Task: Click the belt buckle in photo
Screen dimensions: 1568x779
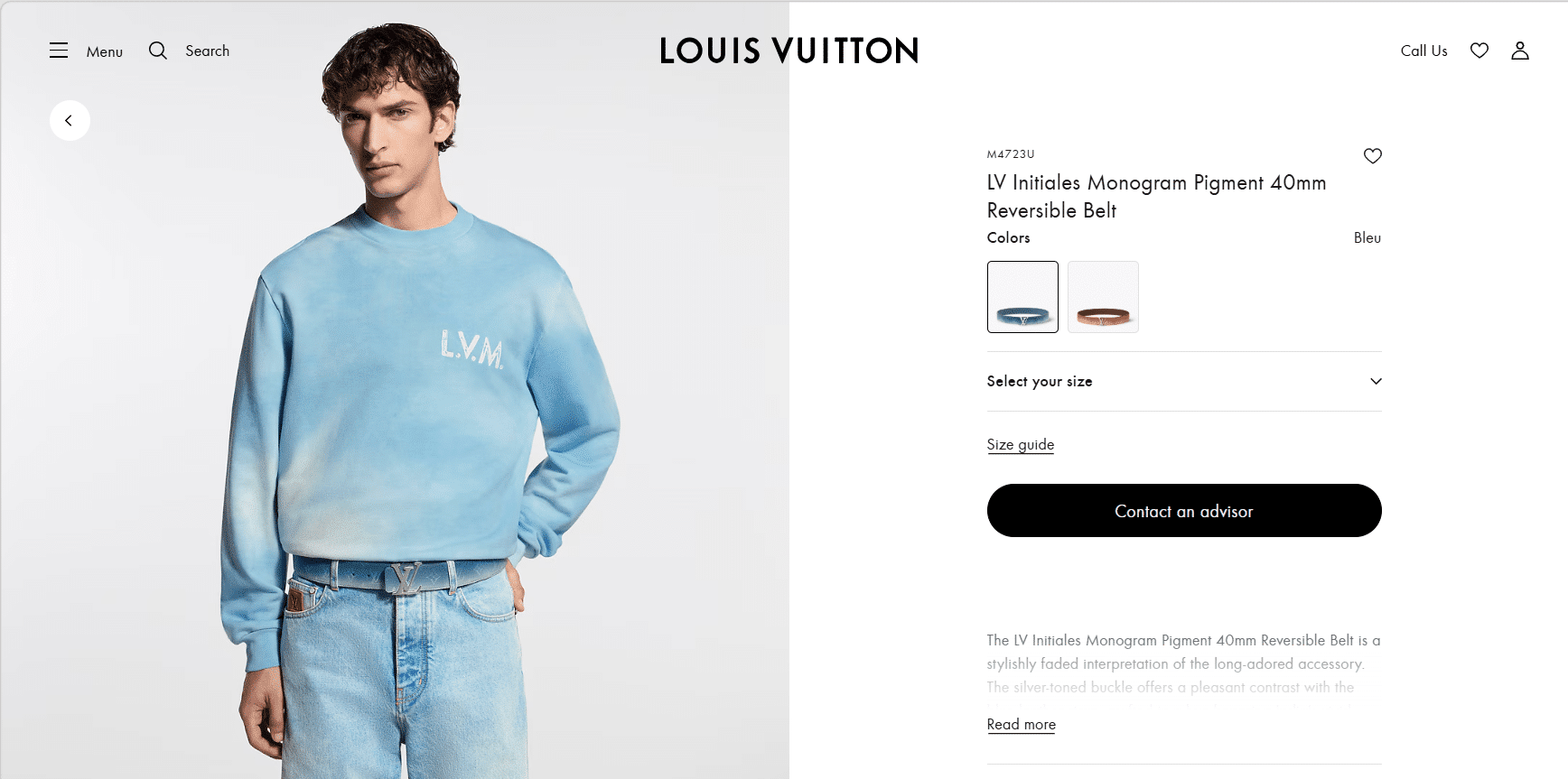Action: point(406,579)
